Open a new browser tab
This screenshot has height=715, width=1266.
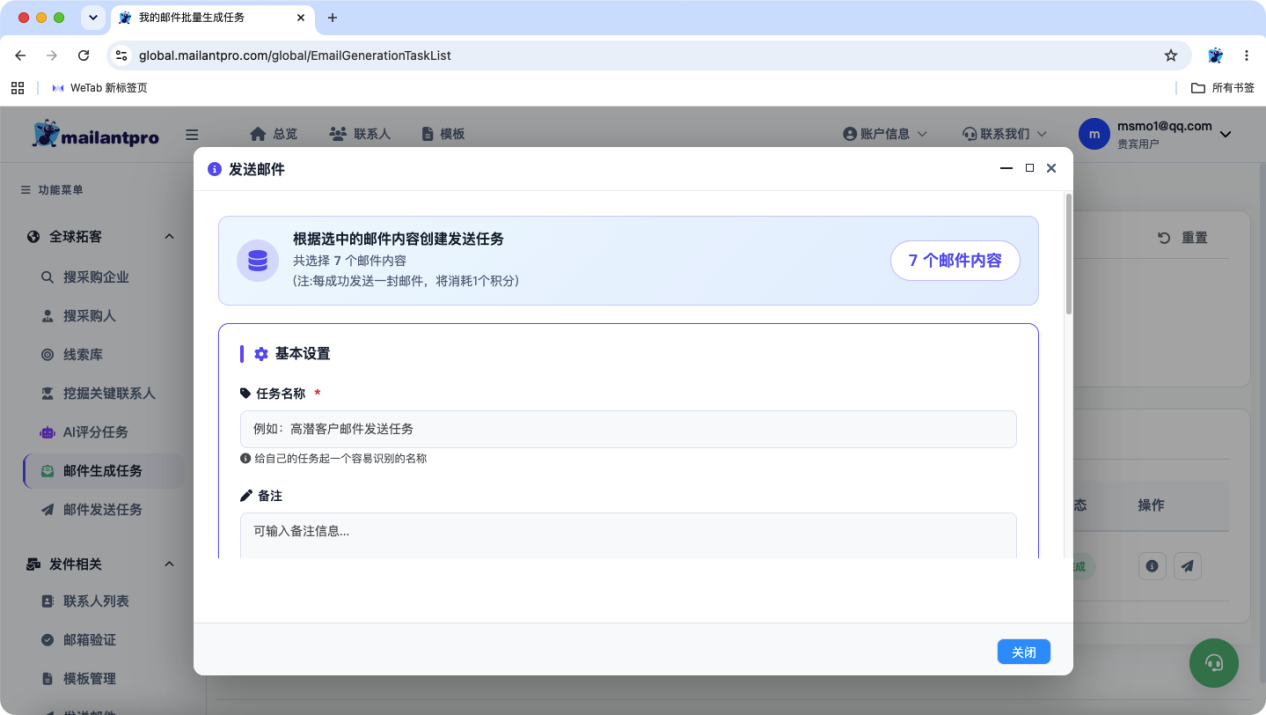[333, 18]
